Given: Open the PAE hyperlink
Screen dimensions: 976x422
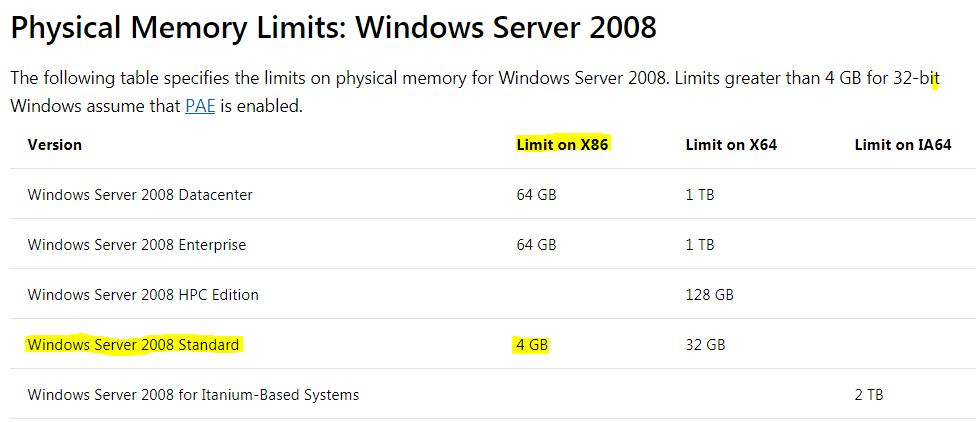Looking at the screenshot, I should [200, 106].
